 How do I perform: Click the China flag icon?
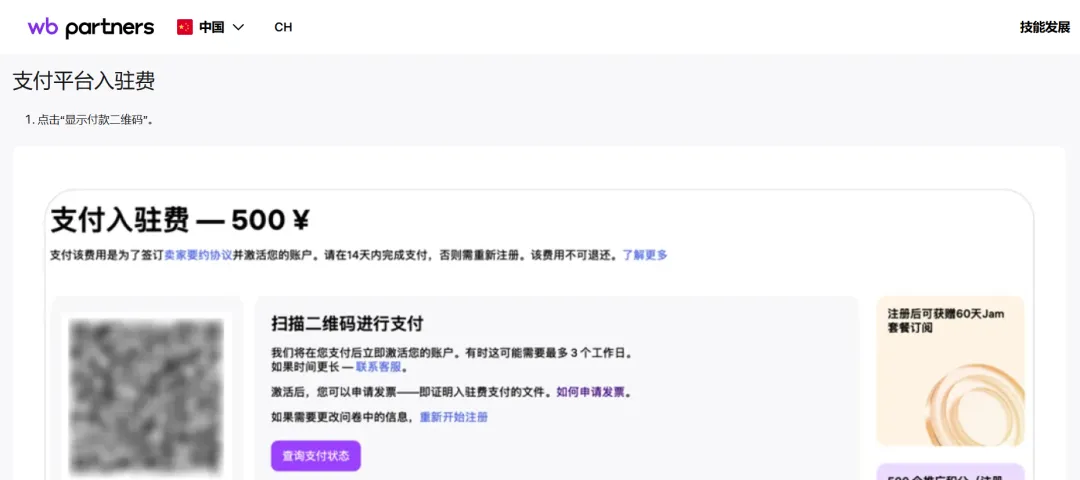click(185, 28)
